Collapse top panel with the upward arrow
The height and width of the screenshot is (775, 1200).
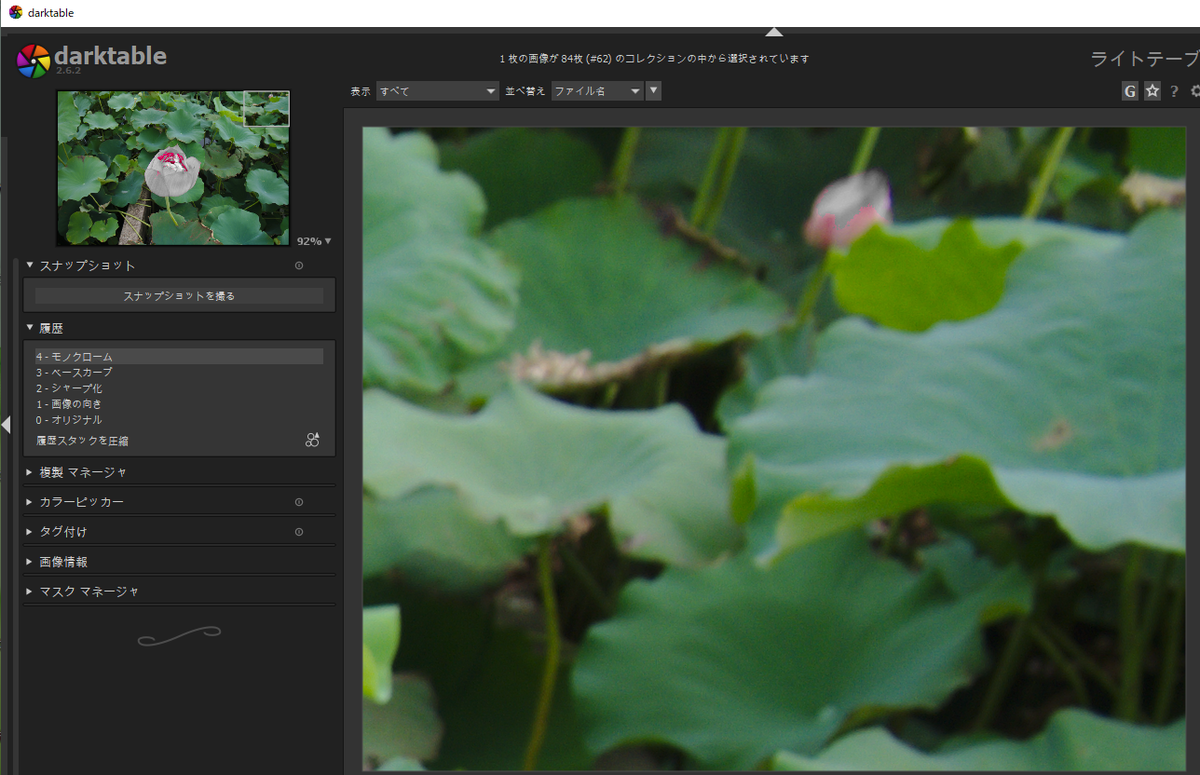(x=774, y=31)
